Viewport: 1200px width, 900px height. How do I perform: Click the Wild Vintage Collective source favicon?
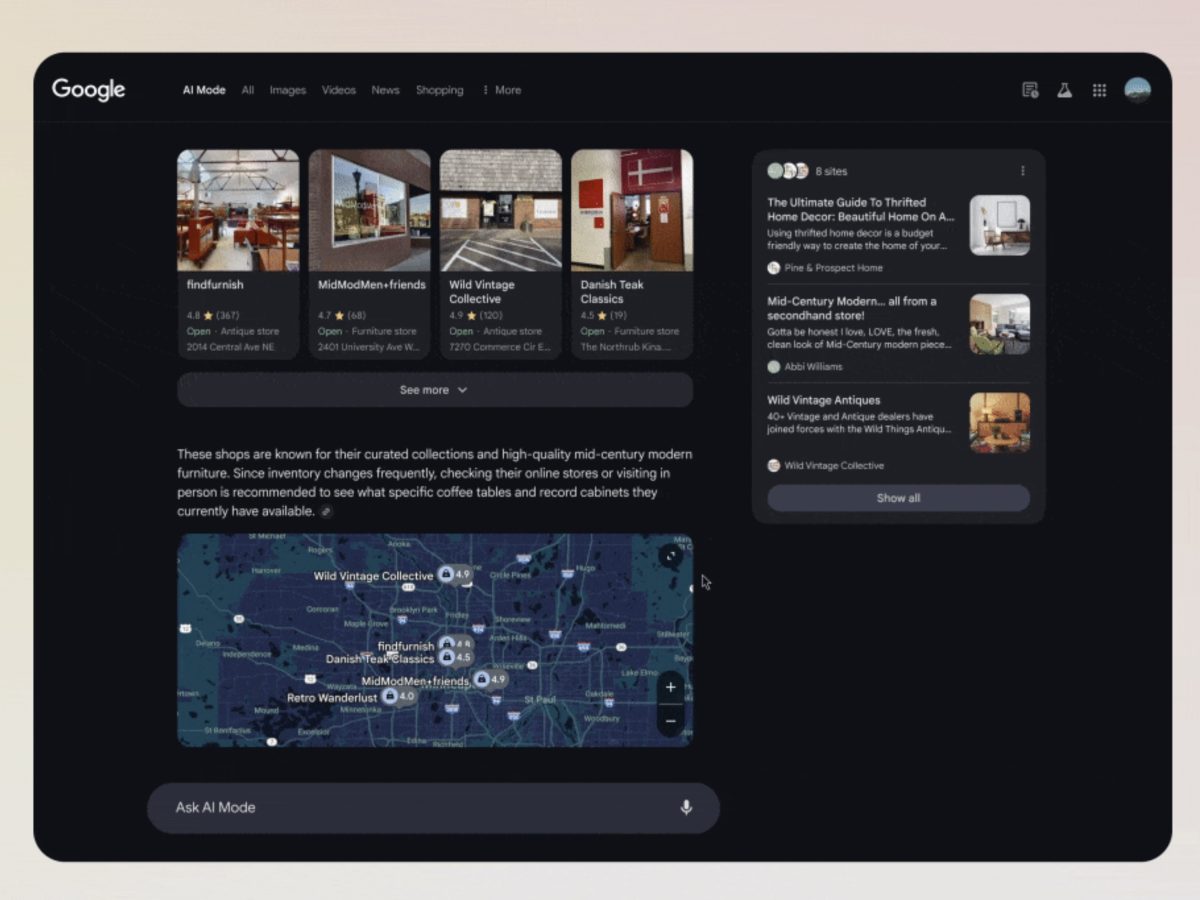click(773, 466)
